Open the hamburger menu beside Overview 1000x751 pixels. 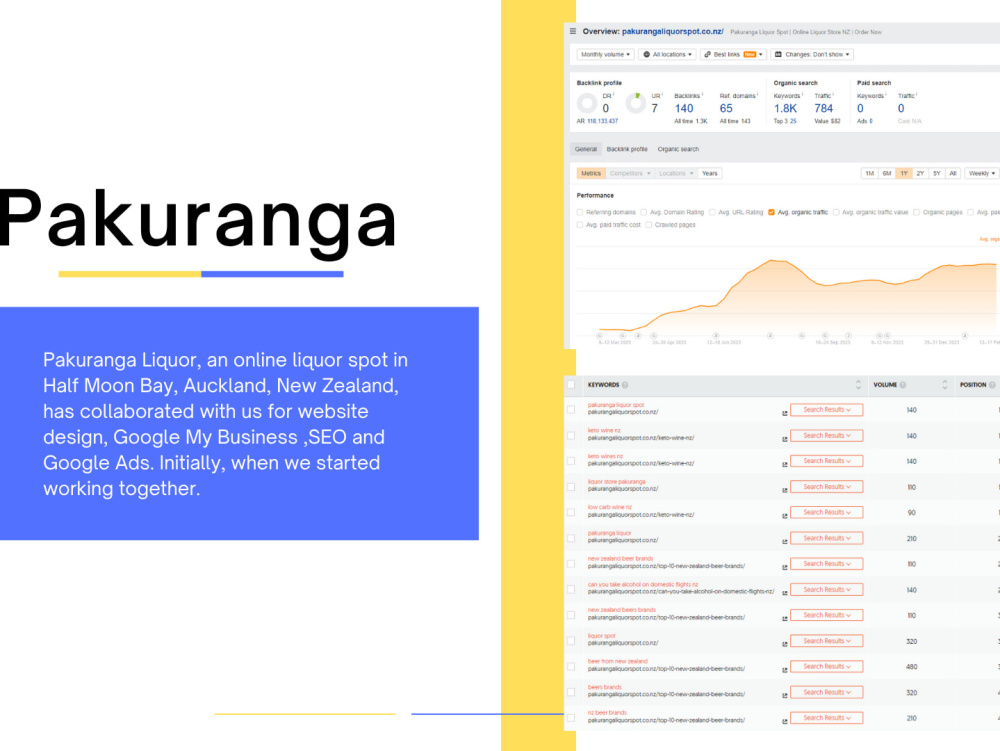tap(573, 31)
